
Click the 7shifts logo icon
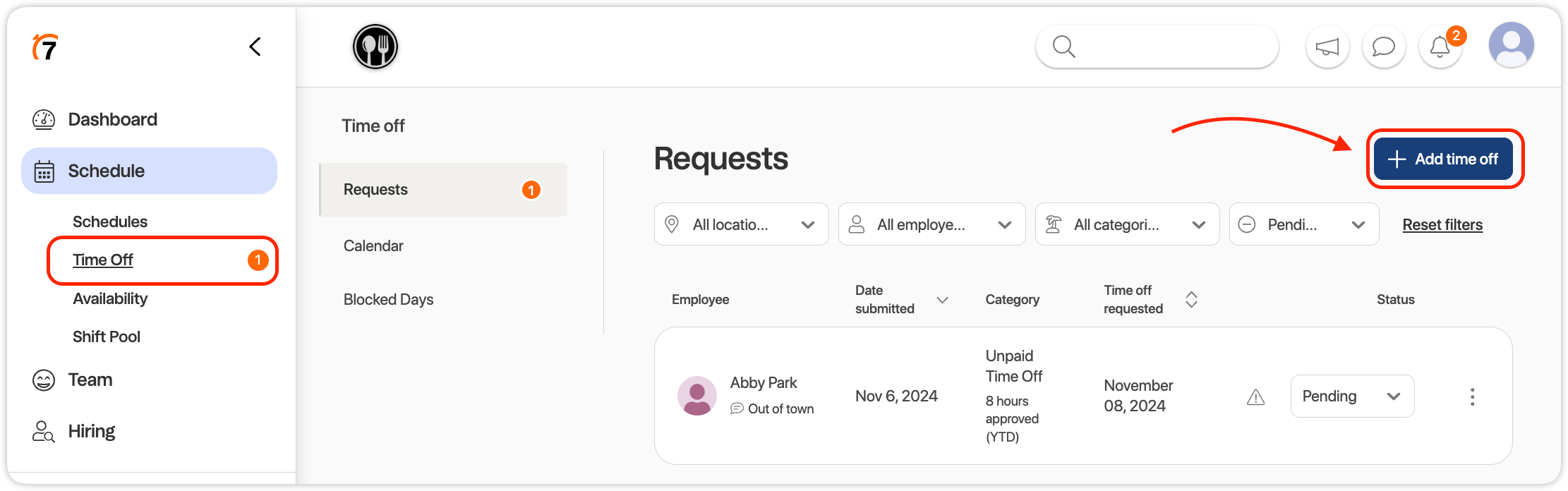(45, 47)
